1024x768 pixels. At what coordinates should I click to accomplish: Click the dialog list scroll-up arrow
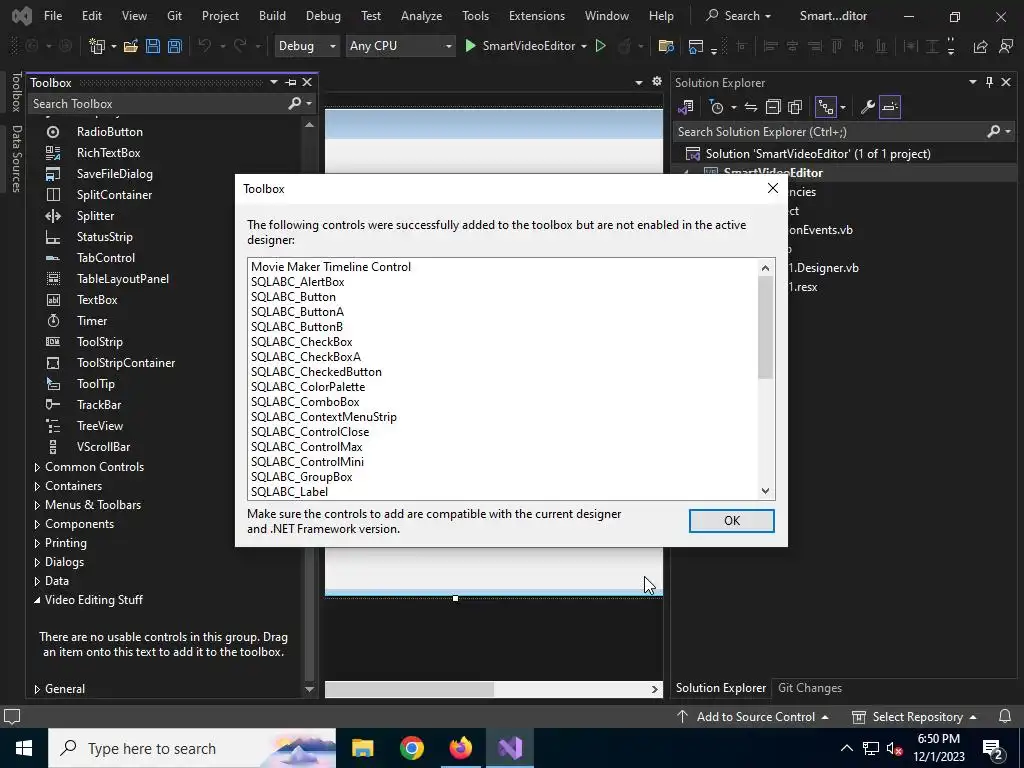point(765,268)
